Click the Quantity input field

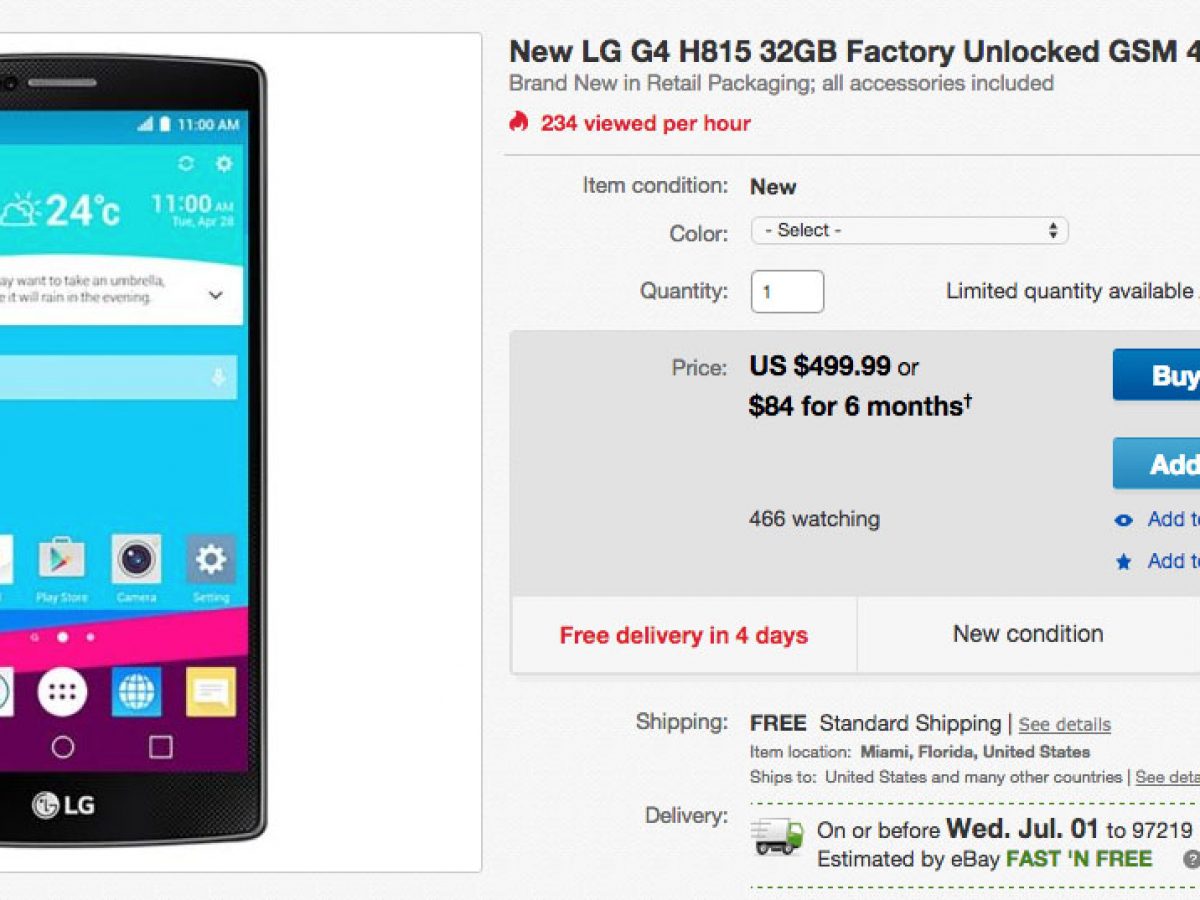[x=787, y=292]
